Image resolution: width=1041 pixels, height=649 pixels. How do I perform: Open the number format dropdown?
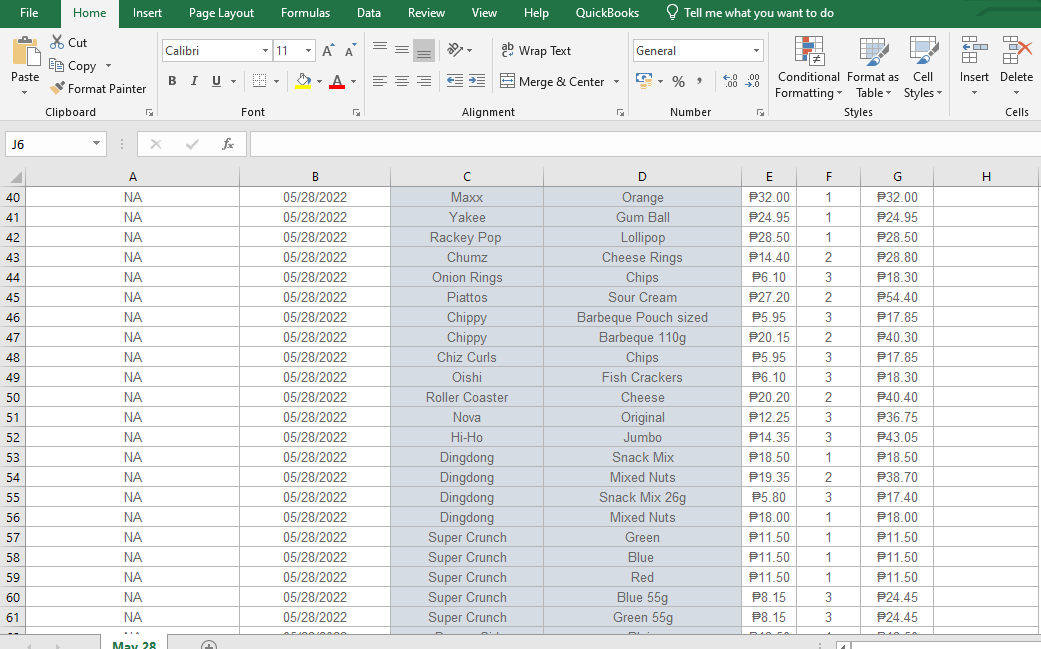click(756, 50)
